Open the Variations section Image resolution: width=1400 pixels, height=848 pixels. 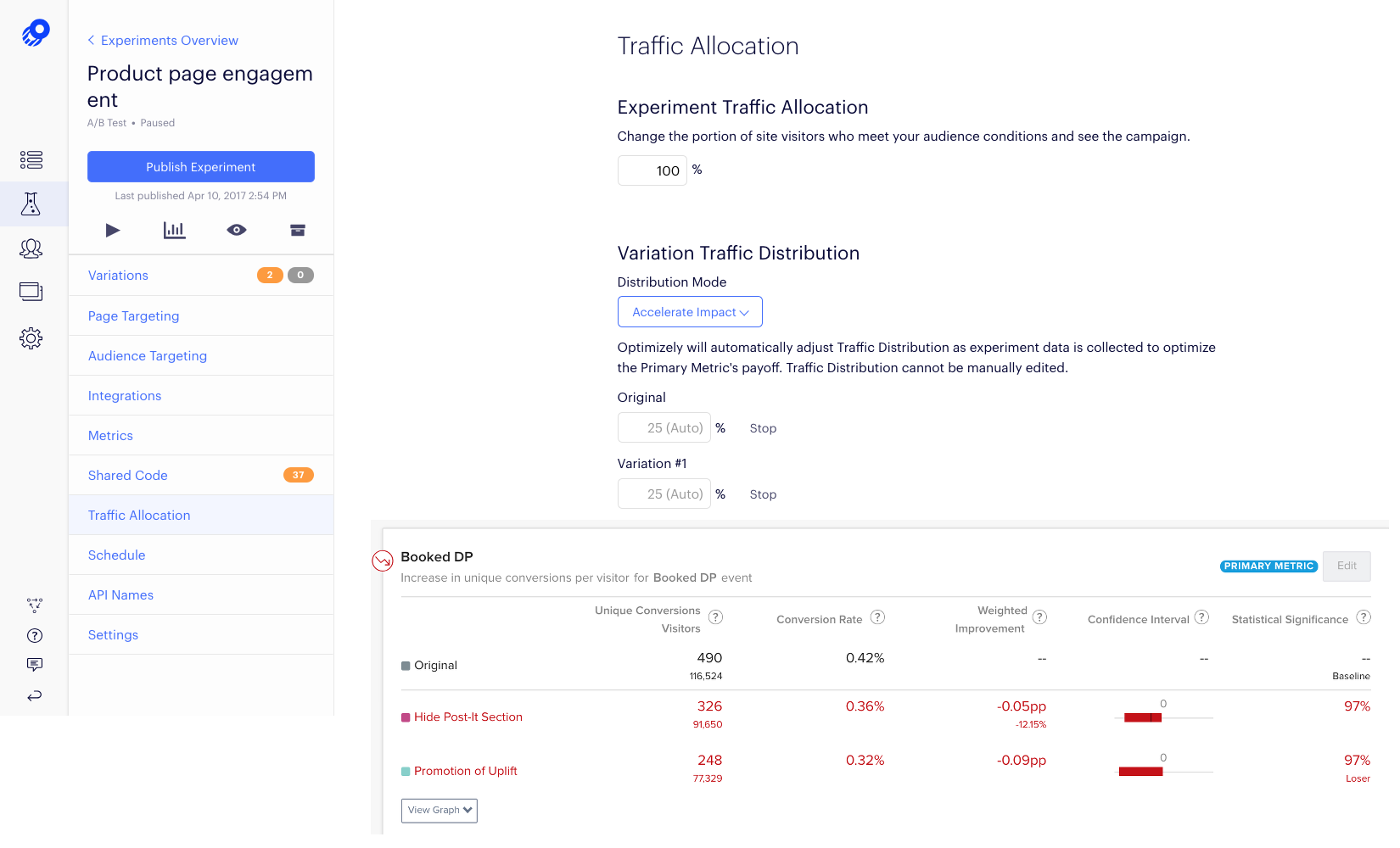click(201, 276)
